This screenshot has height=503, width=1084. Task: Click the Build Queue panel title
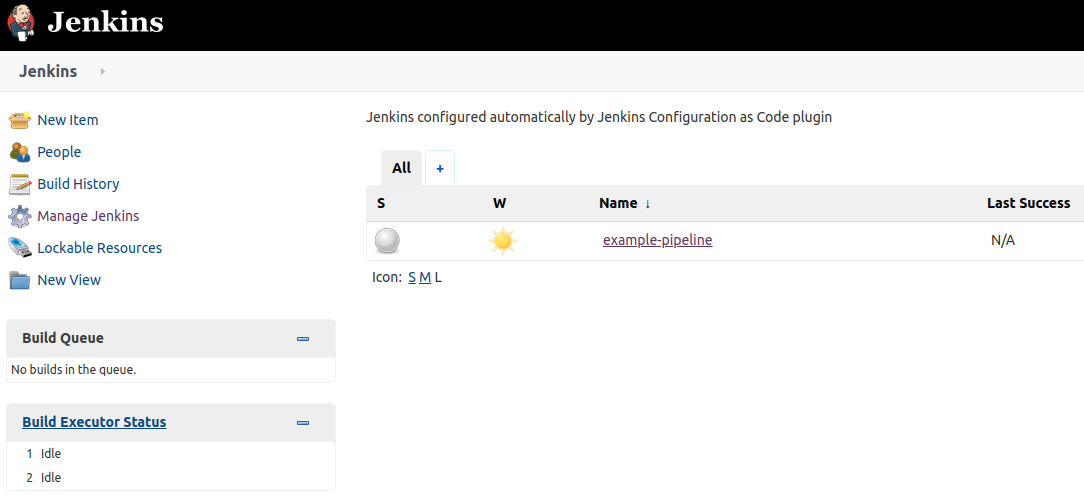63,338
